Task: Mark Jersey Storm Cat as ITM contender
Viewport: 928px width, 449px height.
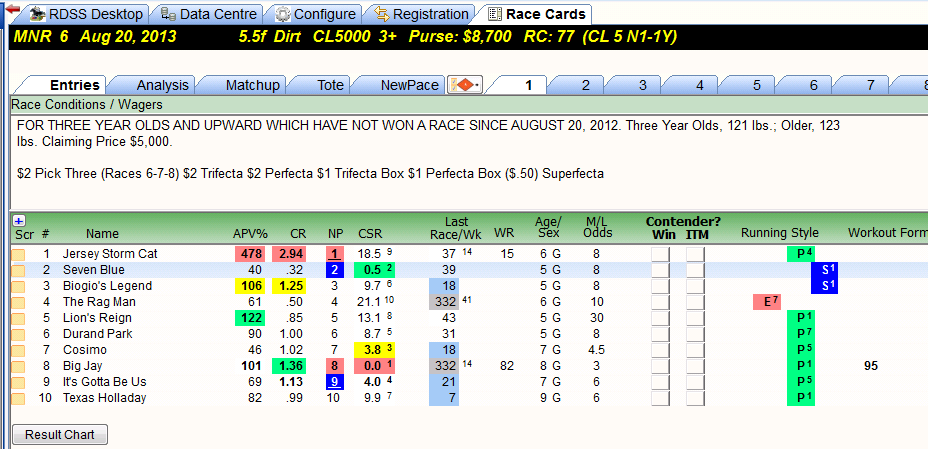Action: click(696, 254)
